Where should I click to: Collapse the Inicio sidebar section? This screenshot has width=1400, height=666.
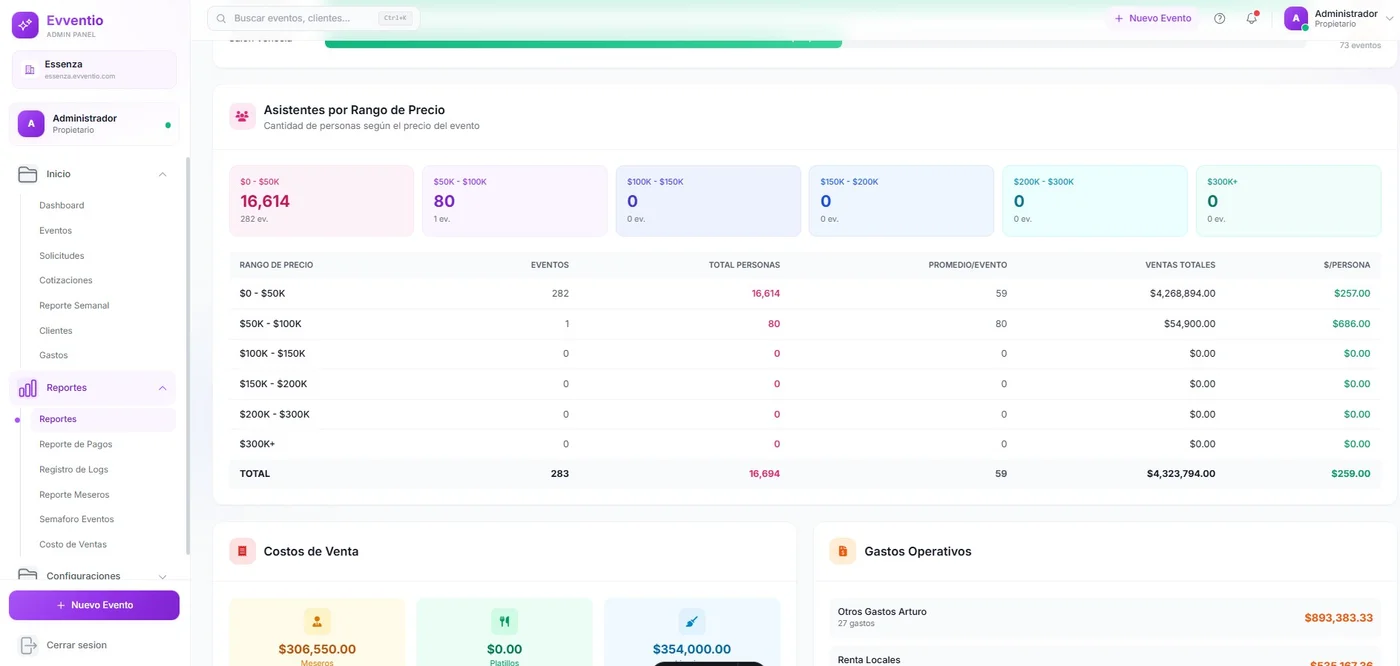[x=162, y=174]
